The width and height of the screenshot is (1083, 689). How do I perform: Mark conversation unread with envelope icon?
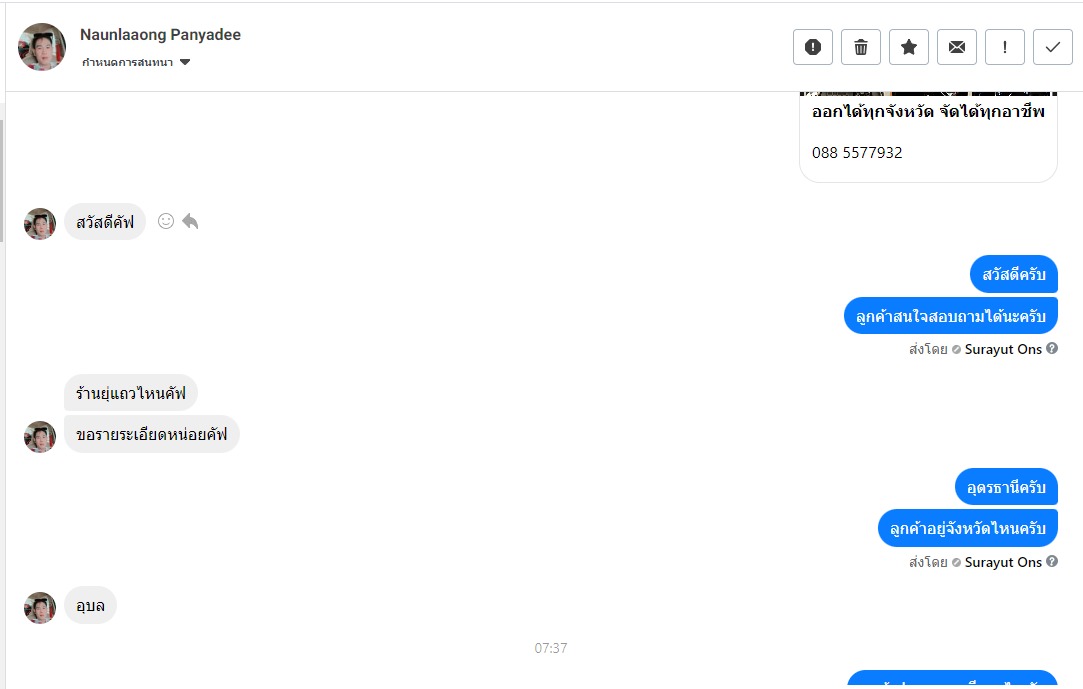(x=957, y=47)
